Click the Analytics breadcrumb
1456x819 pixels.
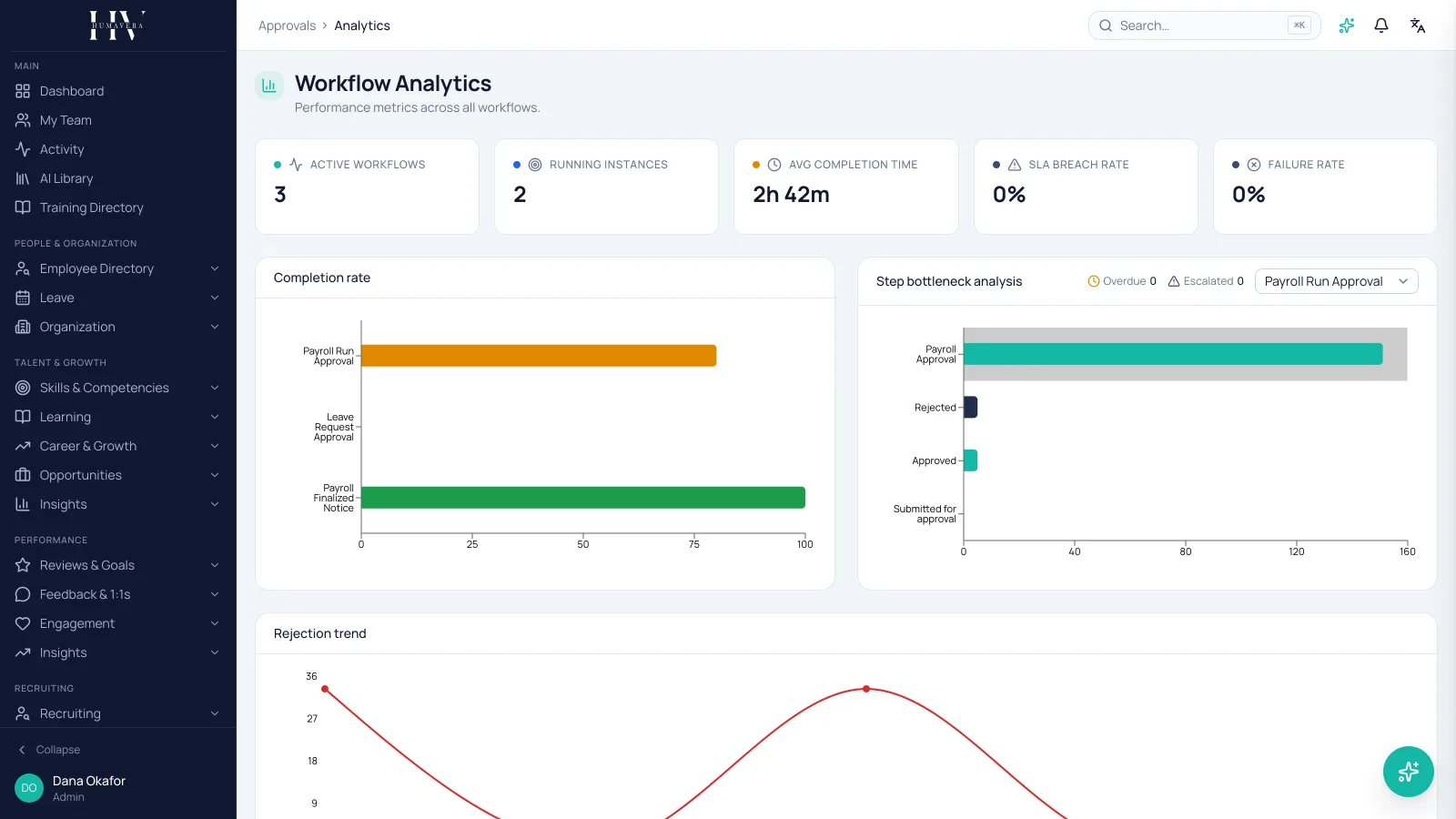point(362,25)
